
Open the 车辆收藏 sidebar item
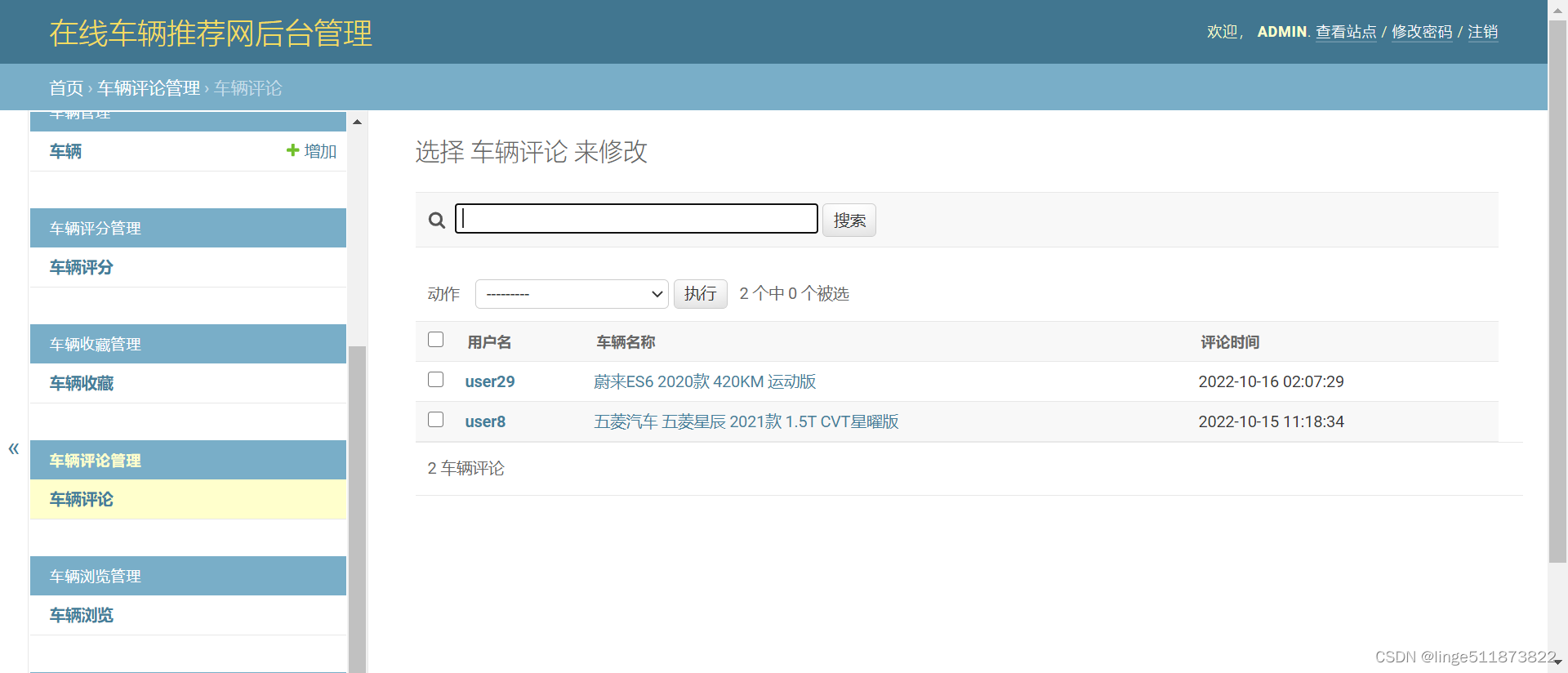pos(81,383)
